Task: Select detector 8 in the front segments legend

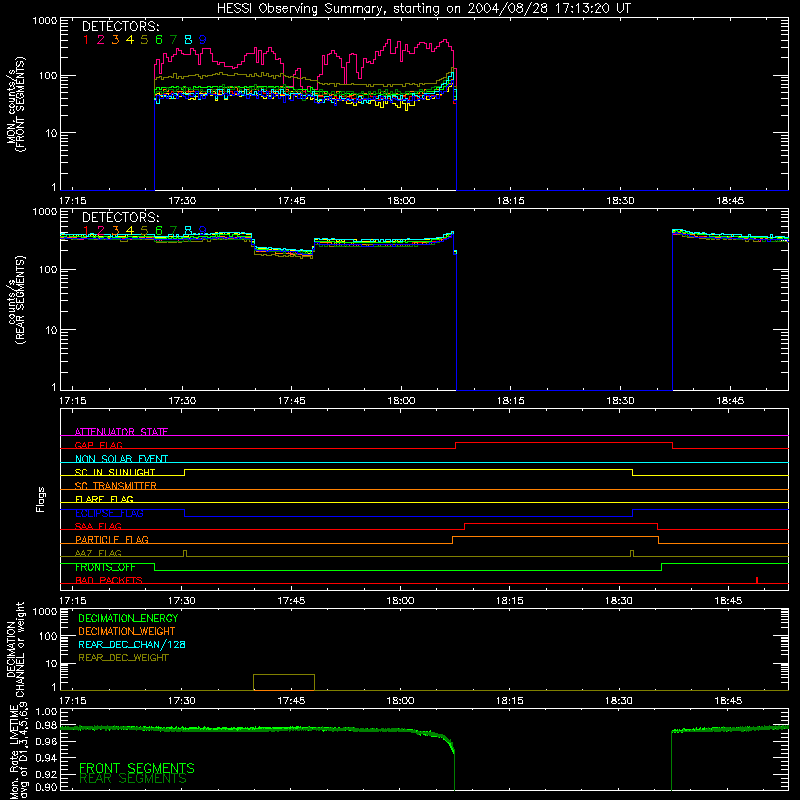Action: [188, 40]
